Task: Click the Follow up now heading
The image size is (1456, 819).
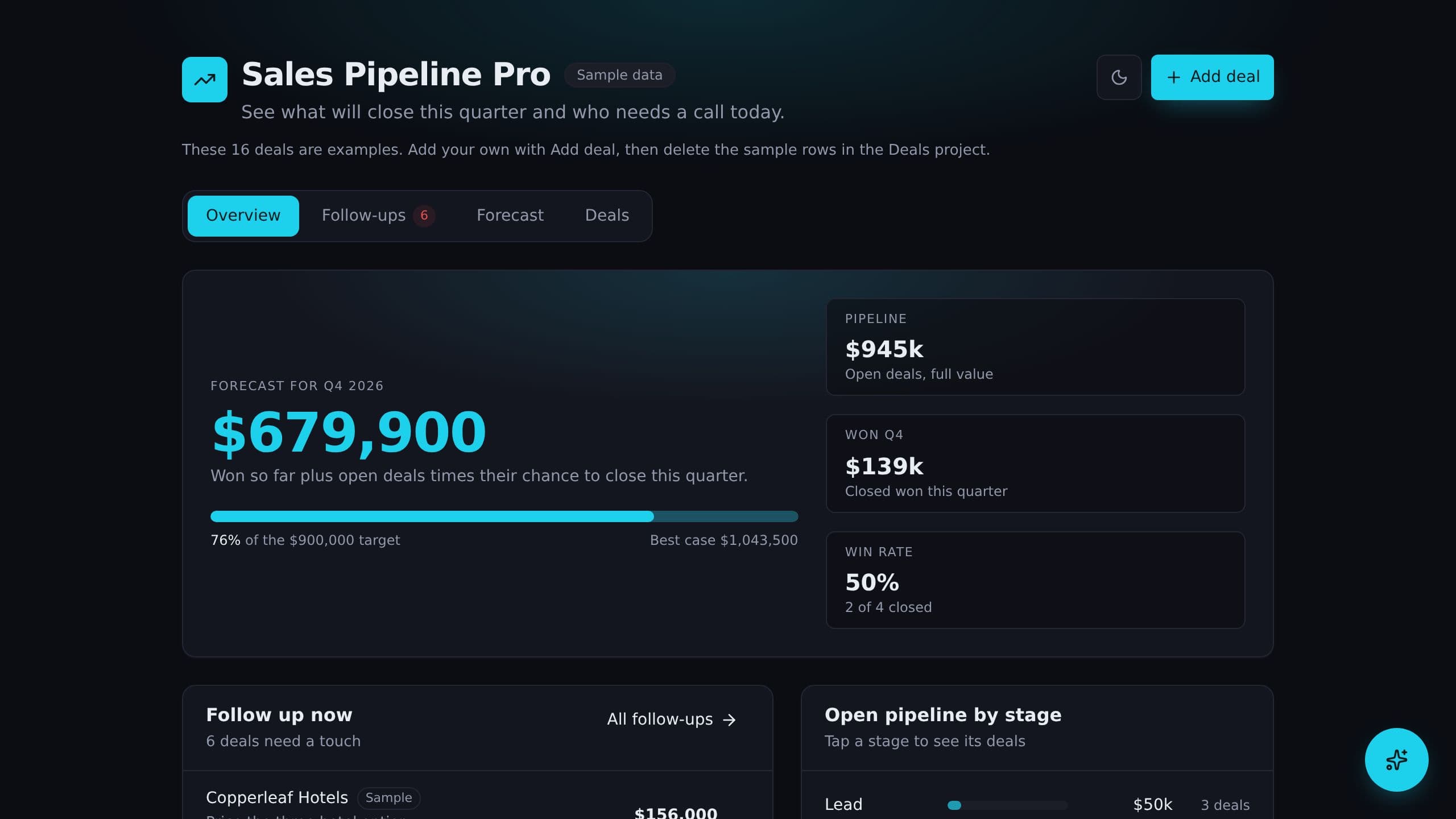Action: [x=279, y=715]
